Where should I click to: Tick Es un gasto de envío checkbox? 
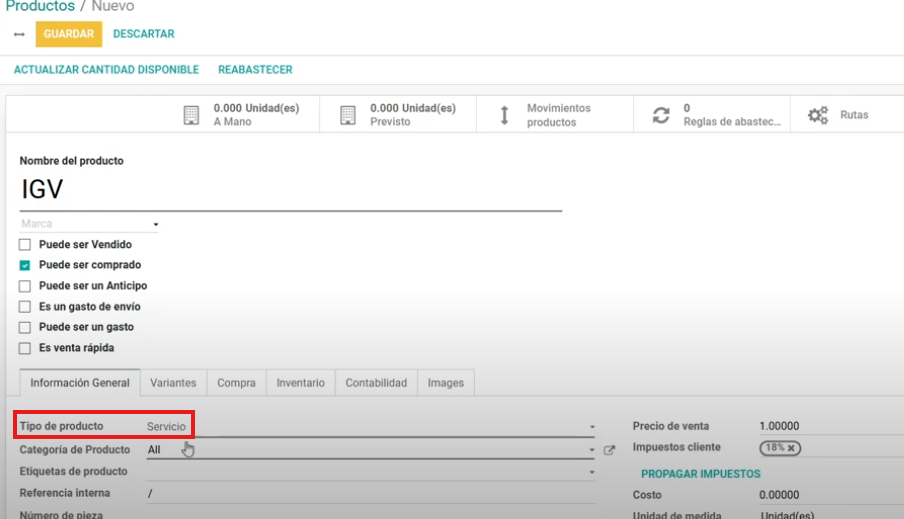[25, 307]
